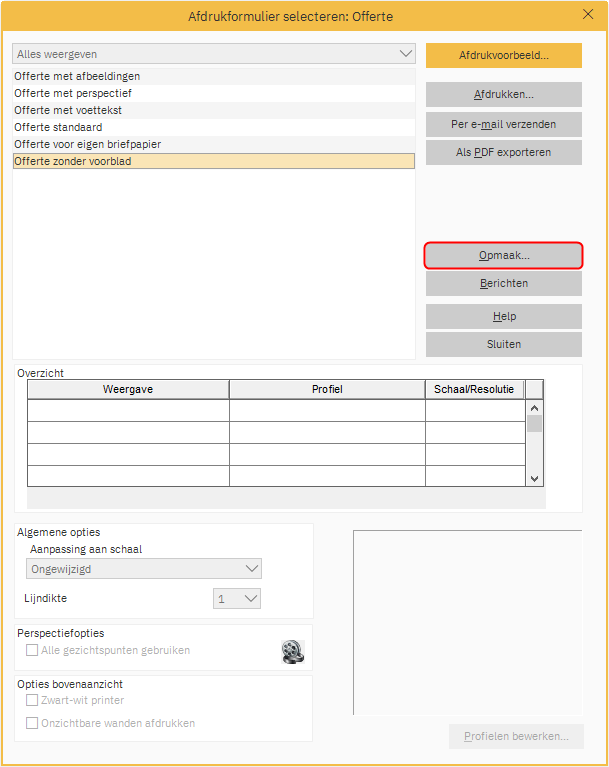Image resolution: width=609 pixels, height=767 pixels.
Task: Open the Opmaak layout button
Action: (x=504, y=255)
